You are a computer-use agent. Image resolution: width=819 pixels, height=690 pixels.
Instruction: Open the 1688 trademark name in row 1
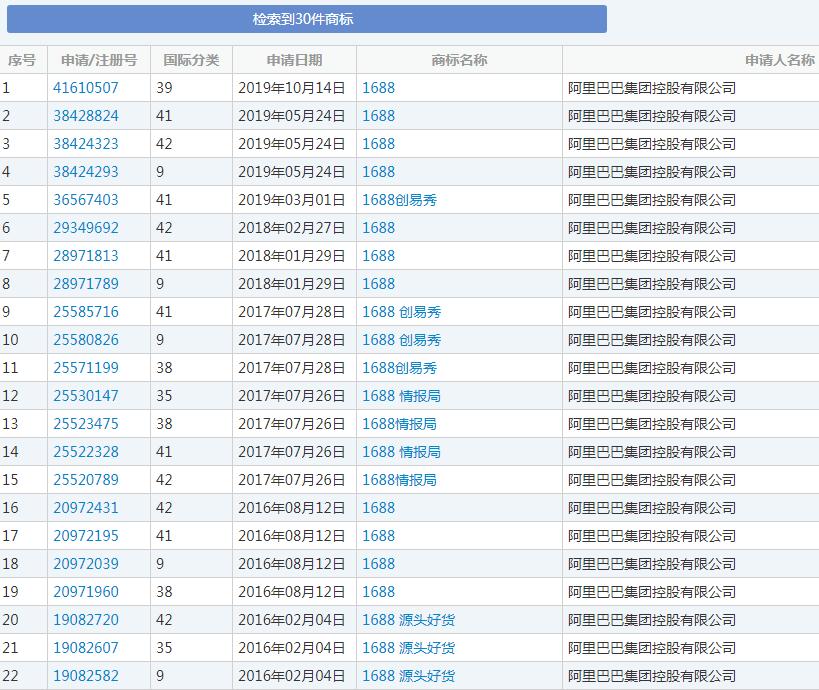378,88
